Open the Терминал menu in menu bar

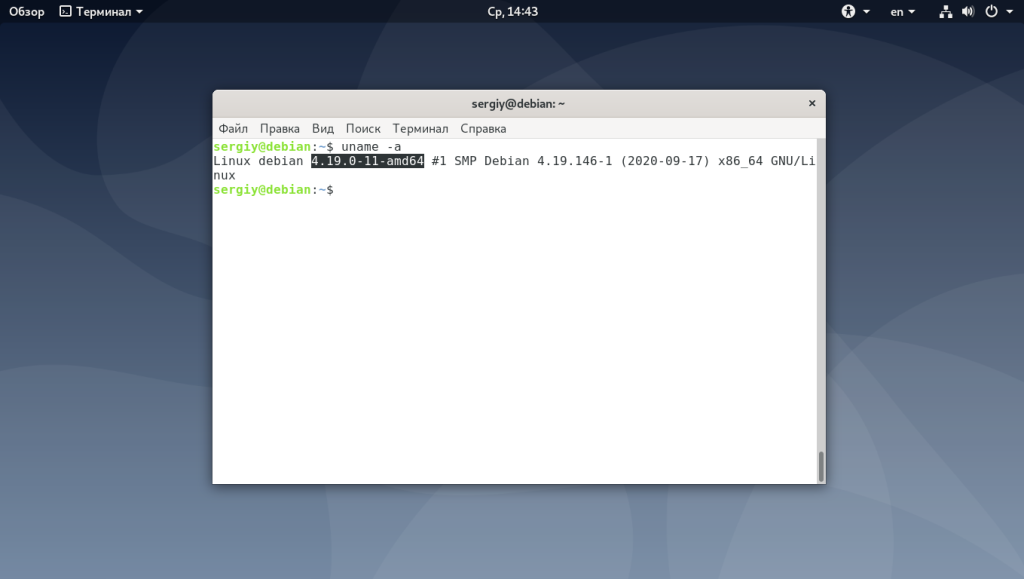[x=420, y=129]
